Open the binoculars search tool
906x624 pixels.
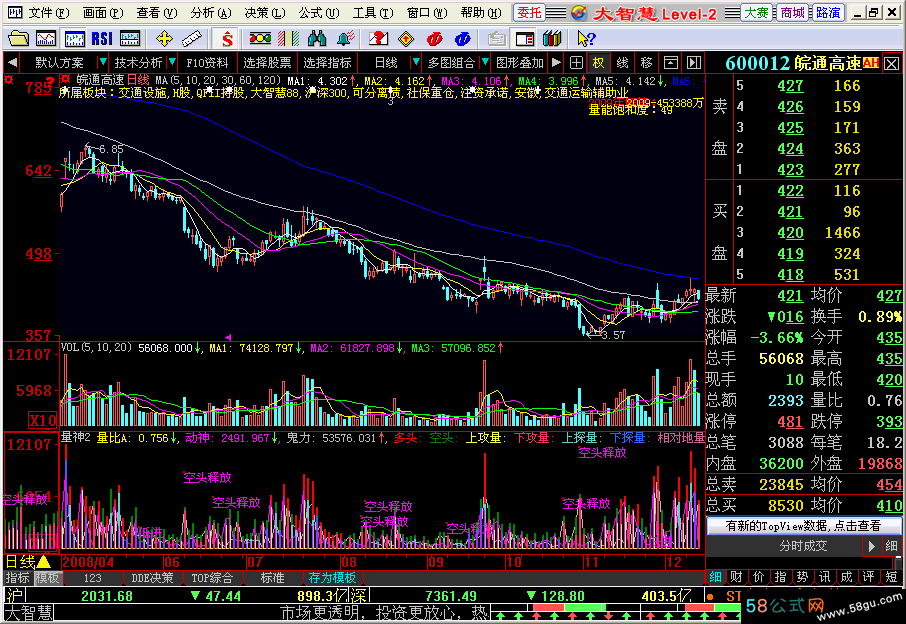point(317,39)
